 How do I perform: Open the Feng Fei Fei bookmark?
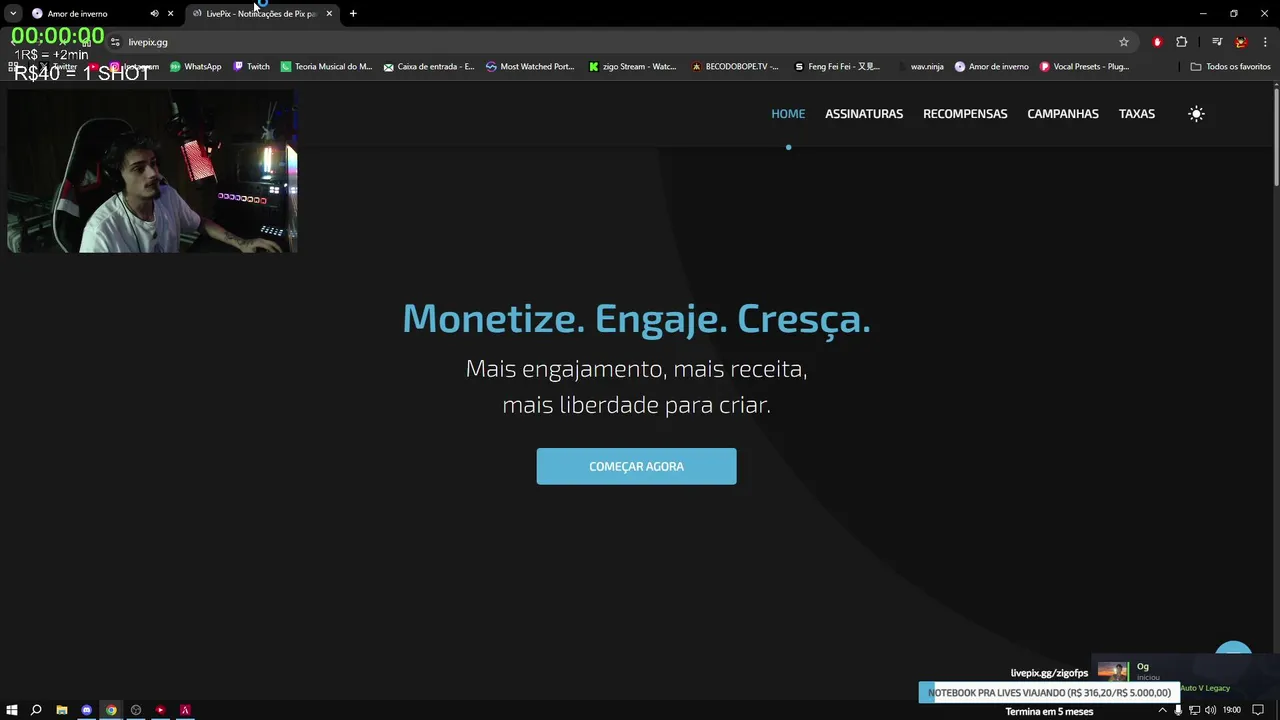[837, 67]
